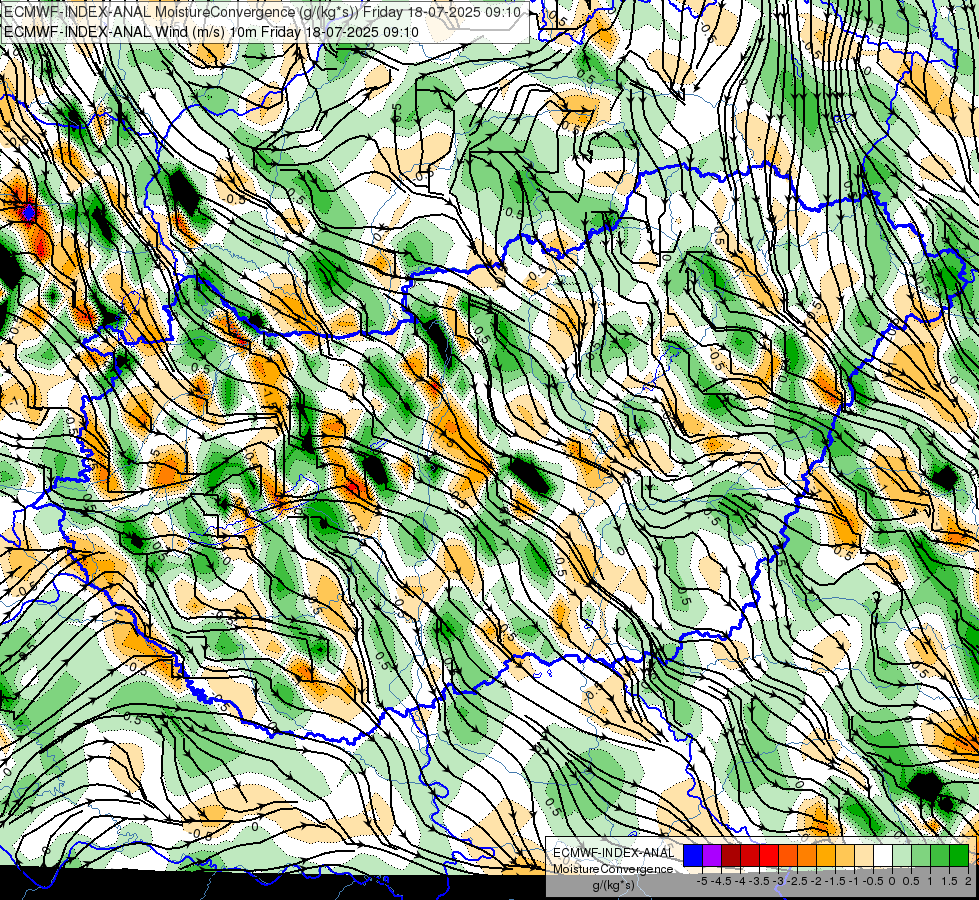Click the legend tick label '2'
The height and width of the screenshot is (900, 979).
click(x=968, y=881)
